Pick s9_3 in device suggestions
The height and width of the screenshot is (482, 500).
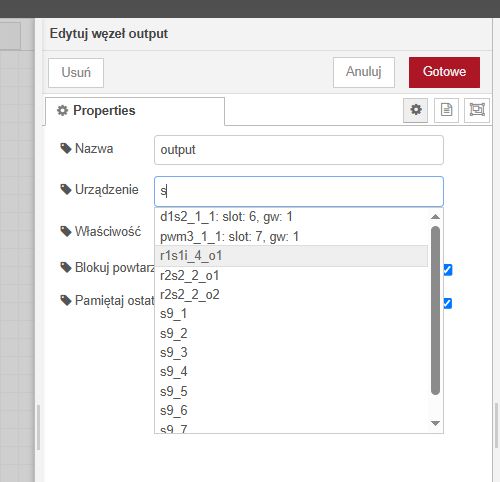coord(291,353)
